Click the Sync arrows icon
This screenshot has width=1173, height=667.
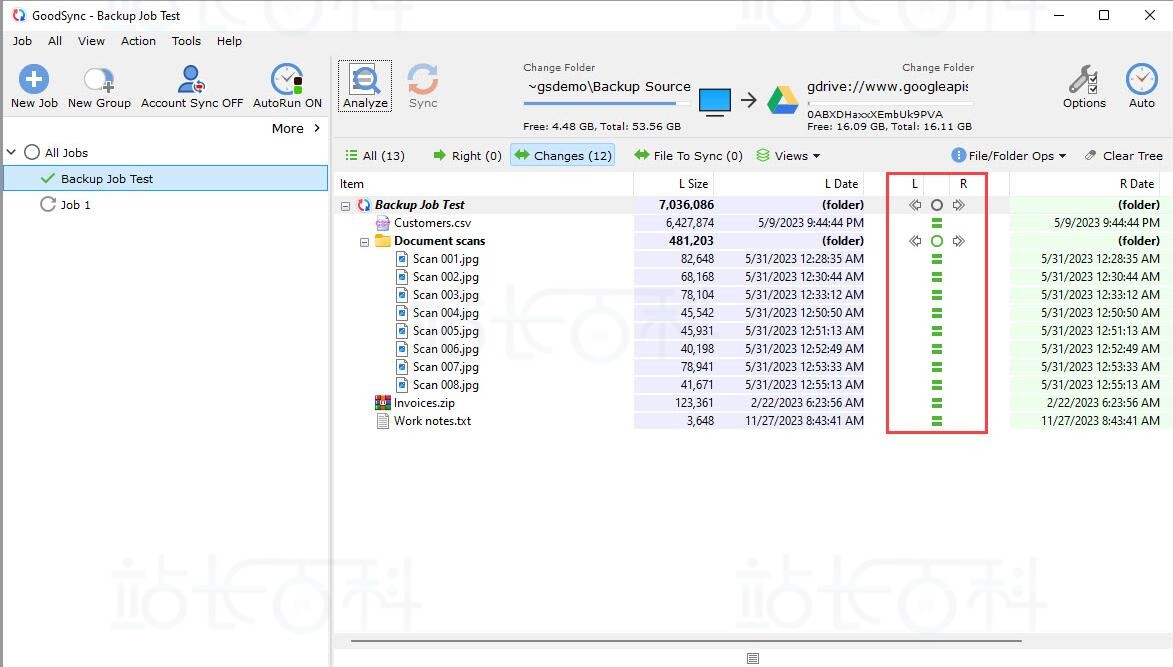click(423, 79)
